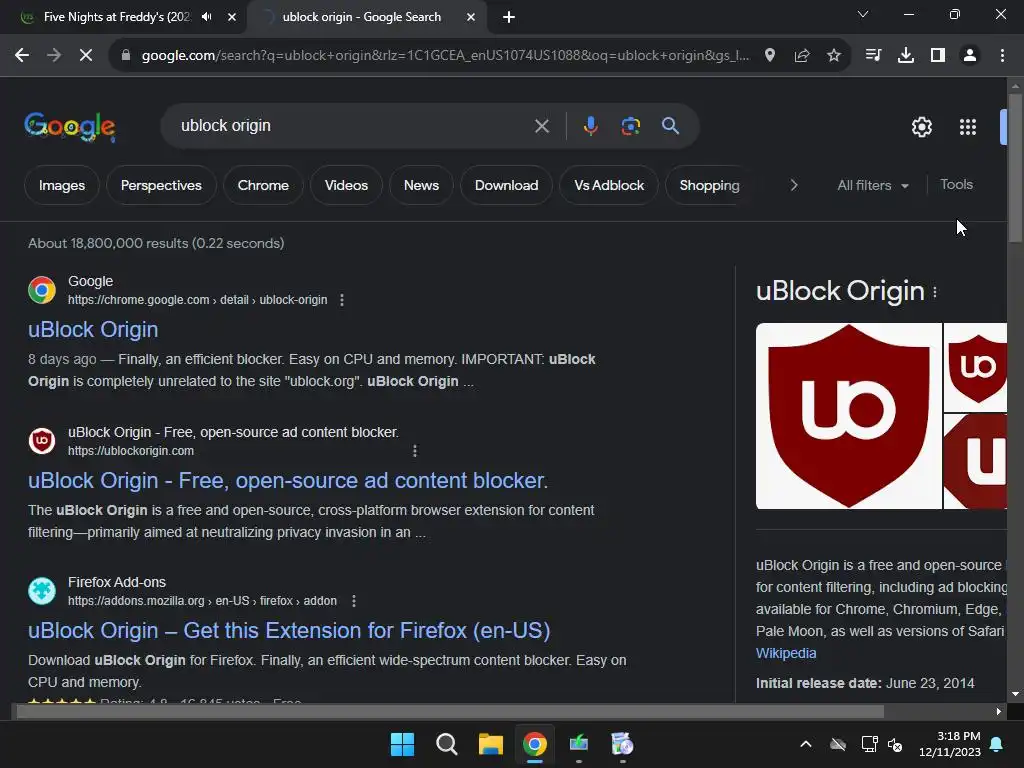Click the horizontal scrollbar right arrow
1024x768 pixels.
click(x=998, y=711)
